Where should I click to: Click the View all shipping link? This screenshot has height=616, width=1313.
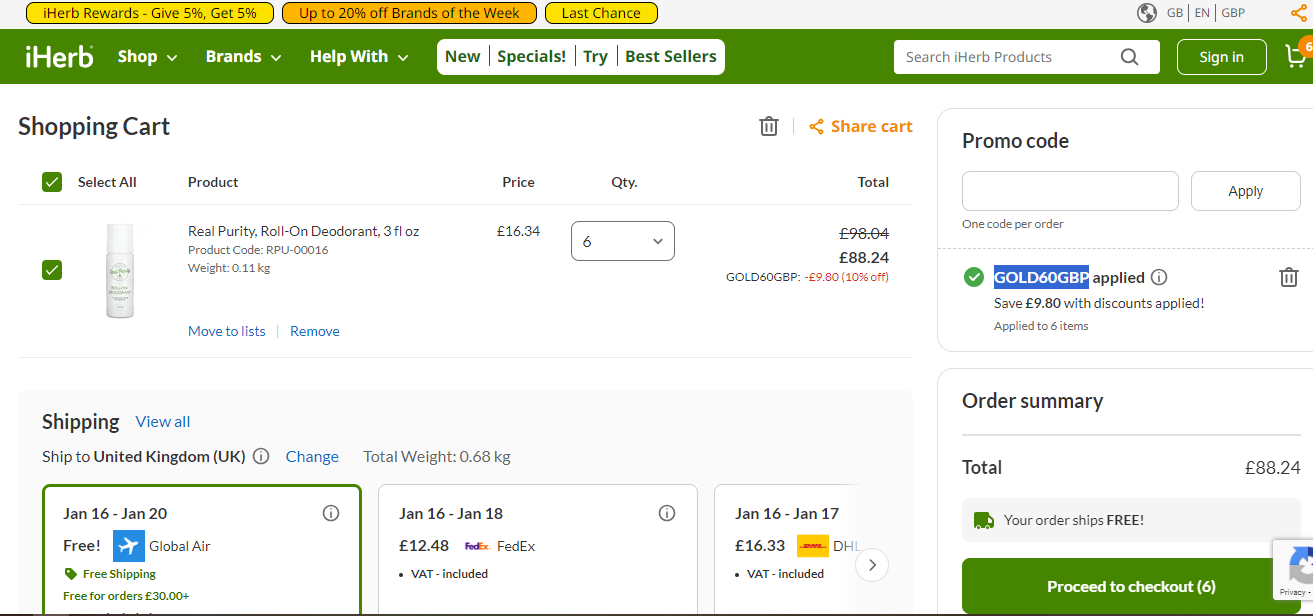click(x=163, y=422)
